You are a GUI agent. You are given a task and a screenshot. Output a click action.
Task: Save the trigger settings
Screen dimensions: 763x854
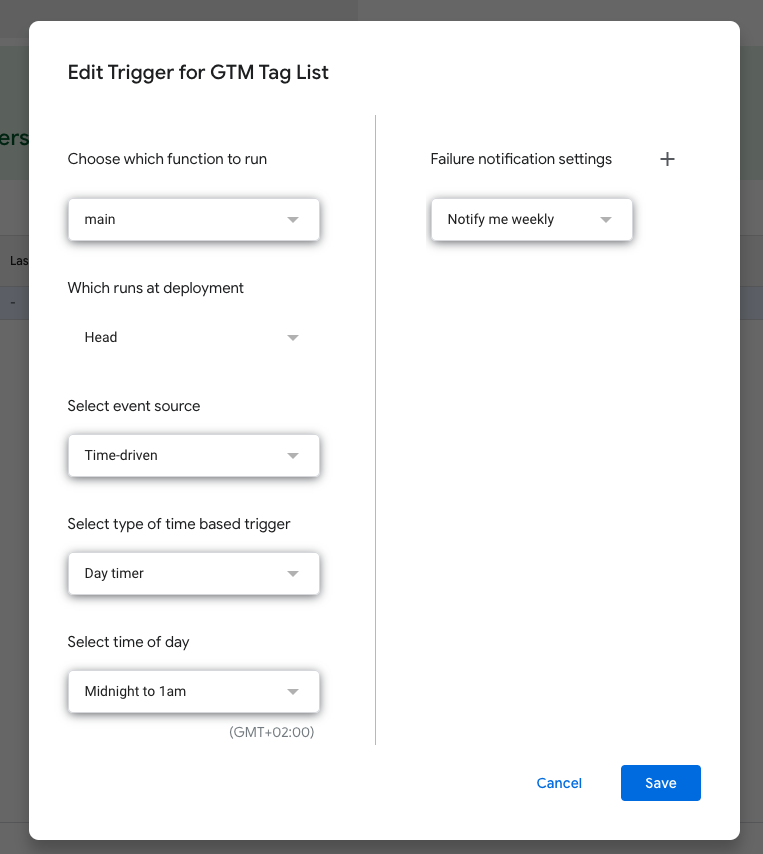660,783
